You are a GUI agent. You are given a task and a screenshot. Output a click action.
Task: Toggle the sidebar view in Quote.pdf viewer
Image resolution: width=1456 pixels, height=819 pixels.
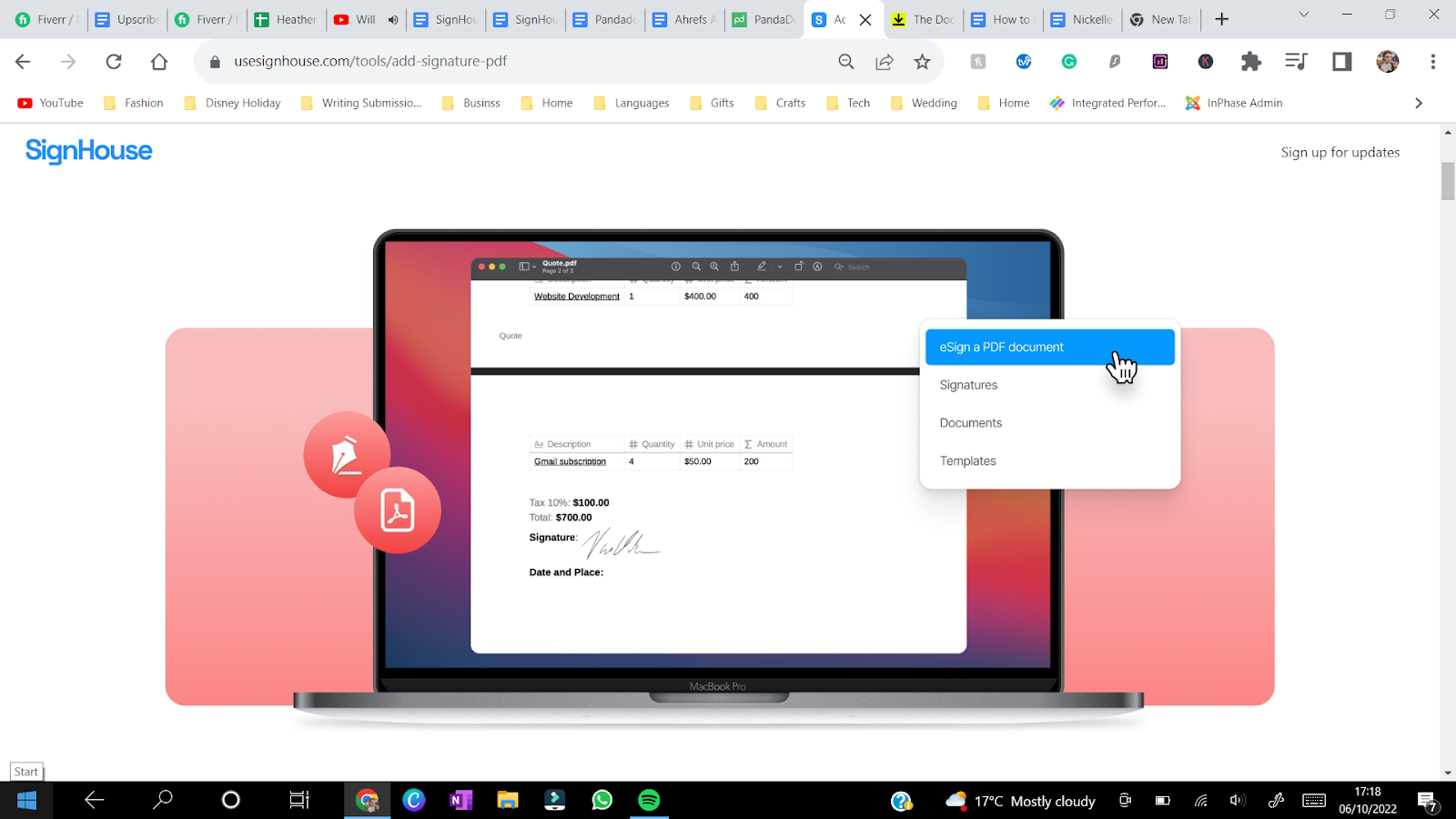[x=523, y=266]
